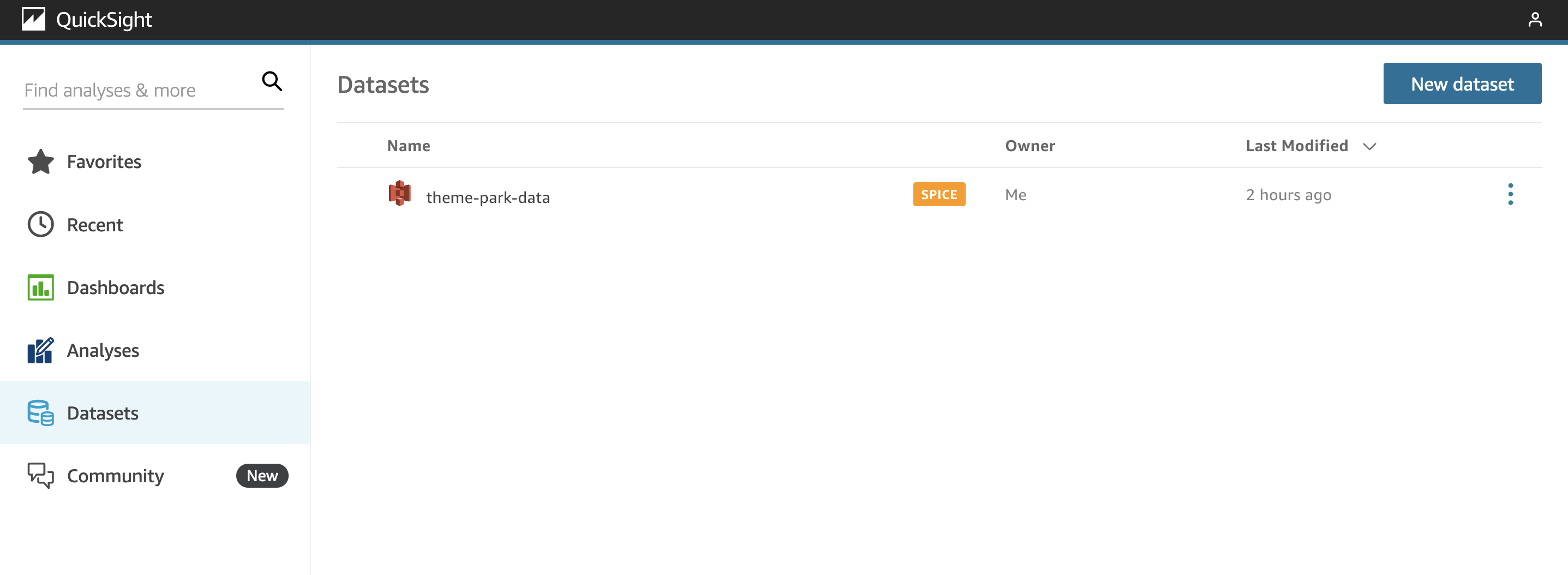
Task: Open the Community section label
Action: 115,476
